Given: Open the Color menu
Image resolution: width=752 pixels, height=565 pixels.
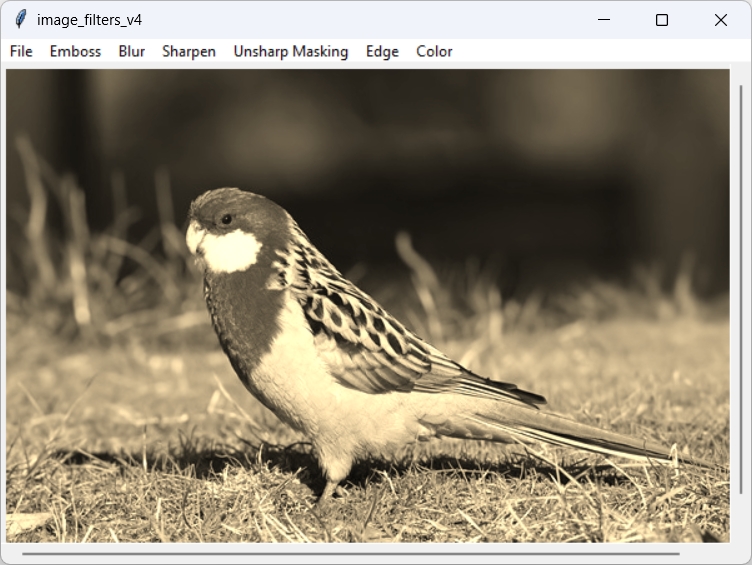Looking at the screenshot, I should 434,51.
